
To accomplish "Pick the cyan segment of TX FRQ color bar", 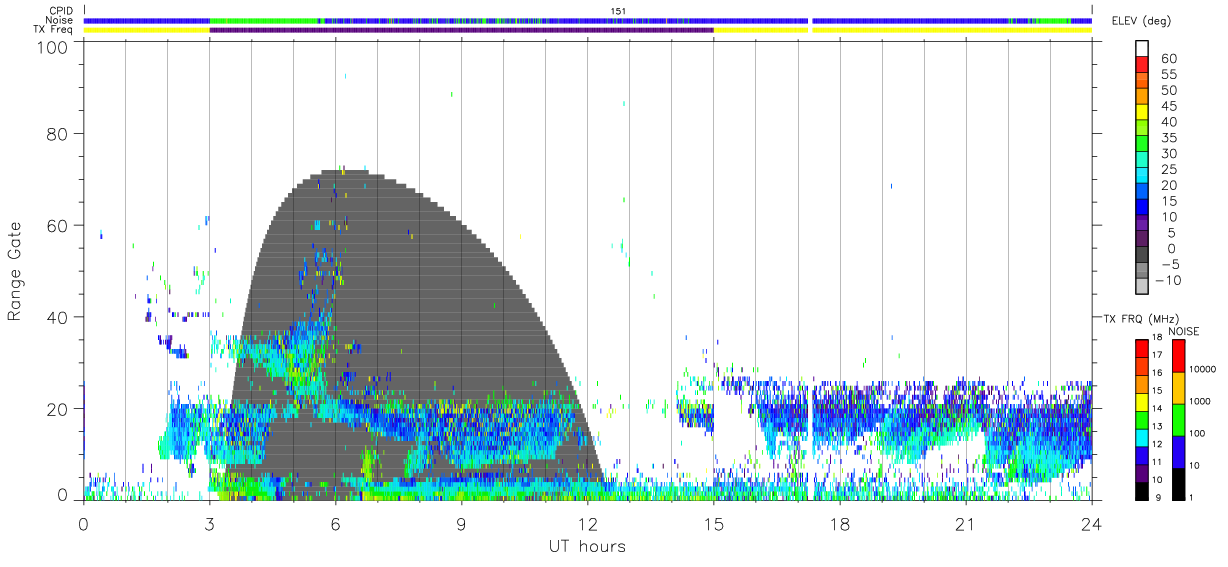I will pyautogui.click(x=1141, y=437).
